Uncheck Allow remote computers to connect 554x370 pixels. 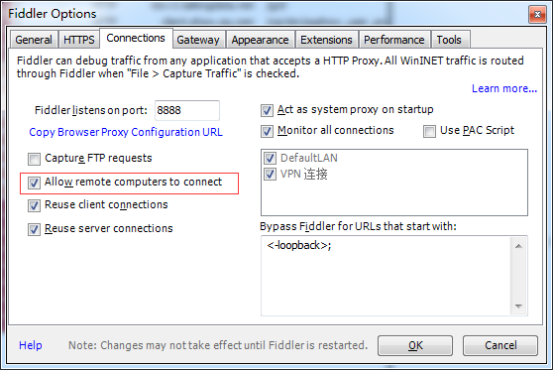coord(34,183)
